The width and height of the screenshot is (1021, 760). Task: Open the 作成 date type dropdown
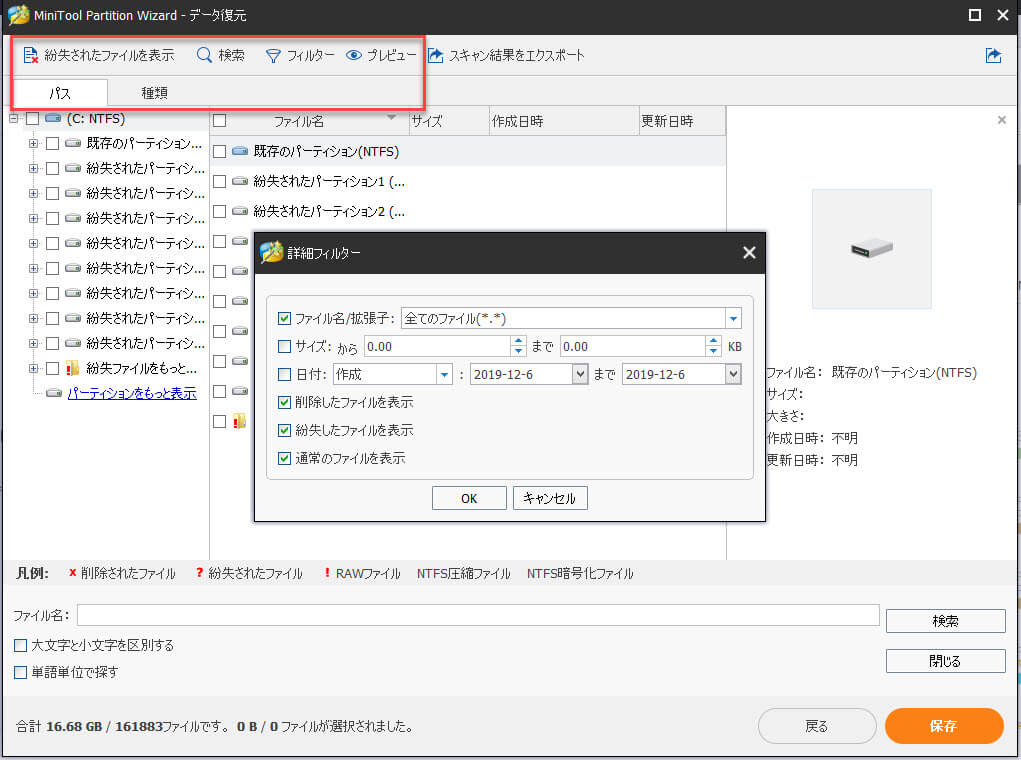(444, 374)
